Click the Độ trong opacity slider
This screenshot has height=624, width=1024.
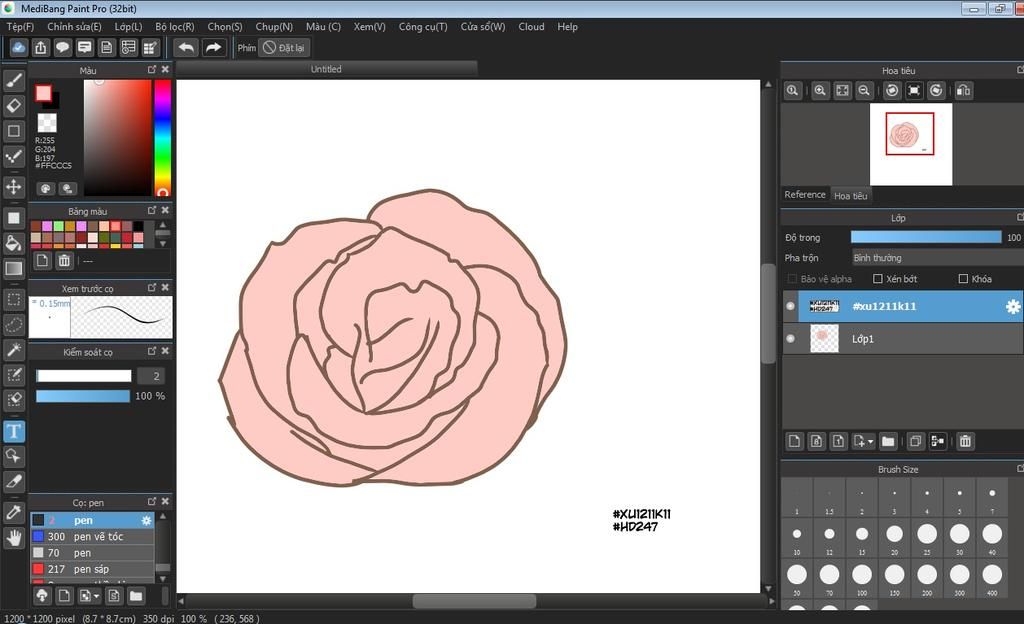[925, 237]
